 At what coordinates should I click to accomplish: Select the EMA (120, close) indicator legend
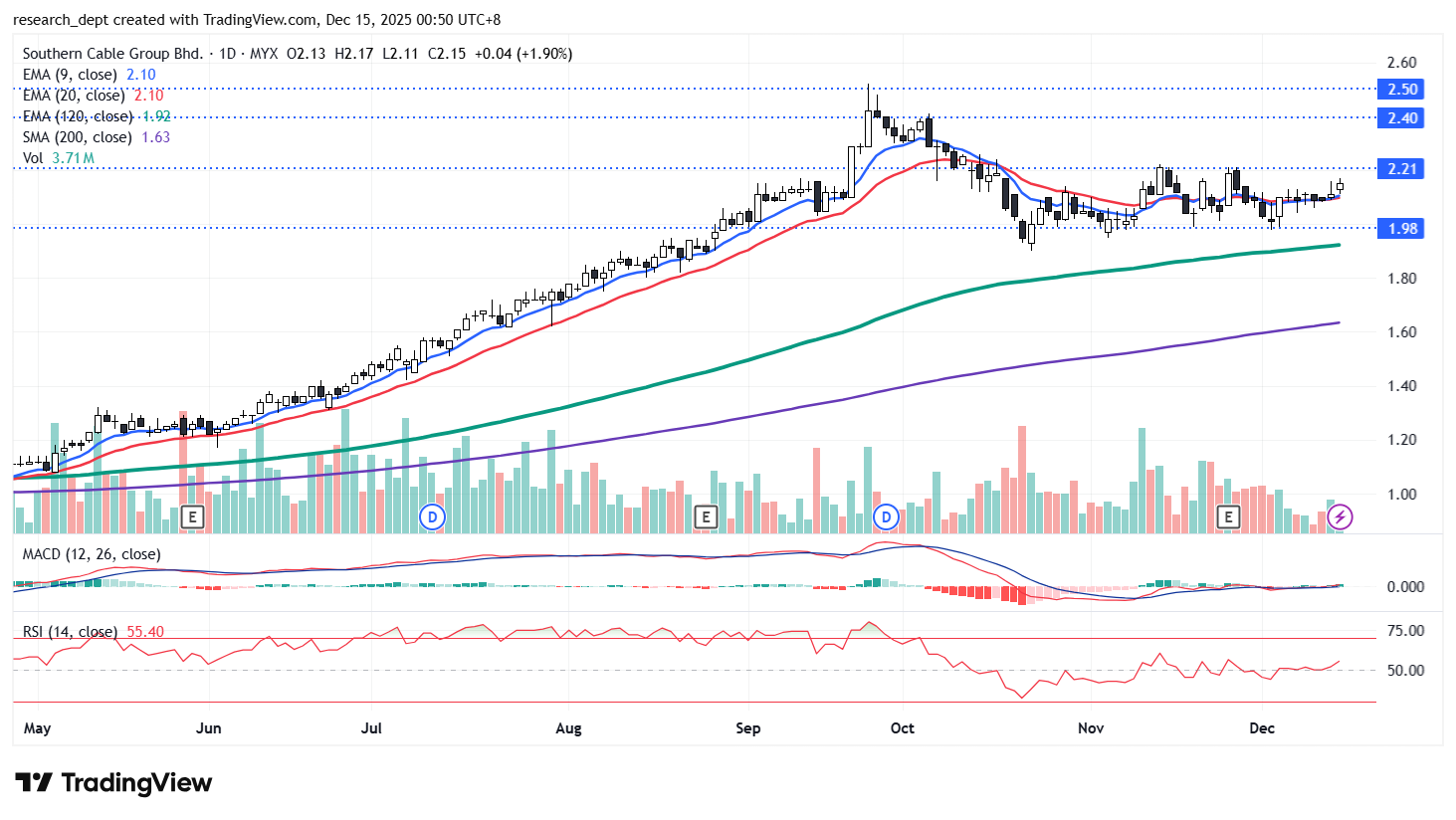(x=78, y=116)
